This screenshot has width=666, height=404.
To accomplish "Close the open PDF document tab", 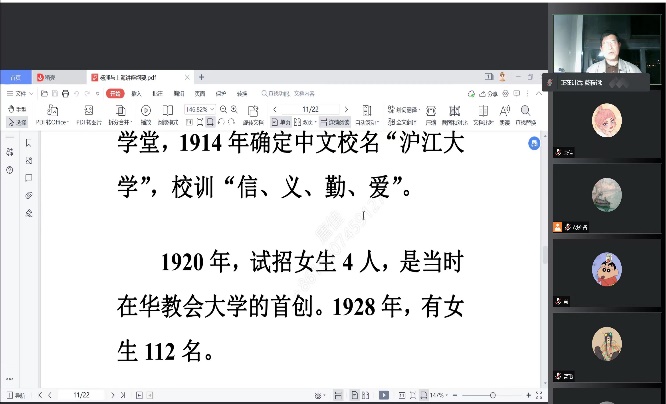I will (x=187, y=77).
